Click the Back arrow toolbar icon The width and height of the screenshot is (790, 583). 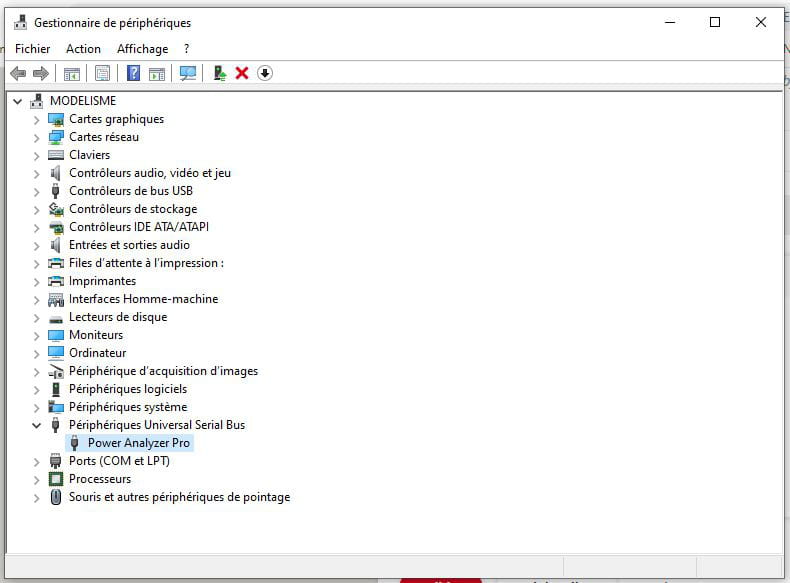coord(18,74)
